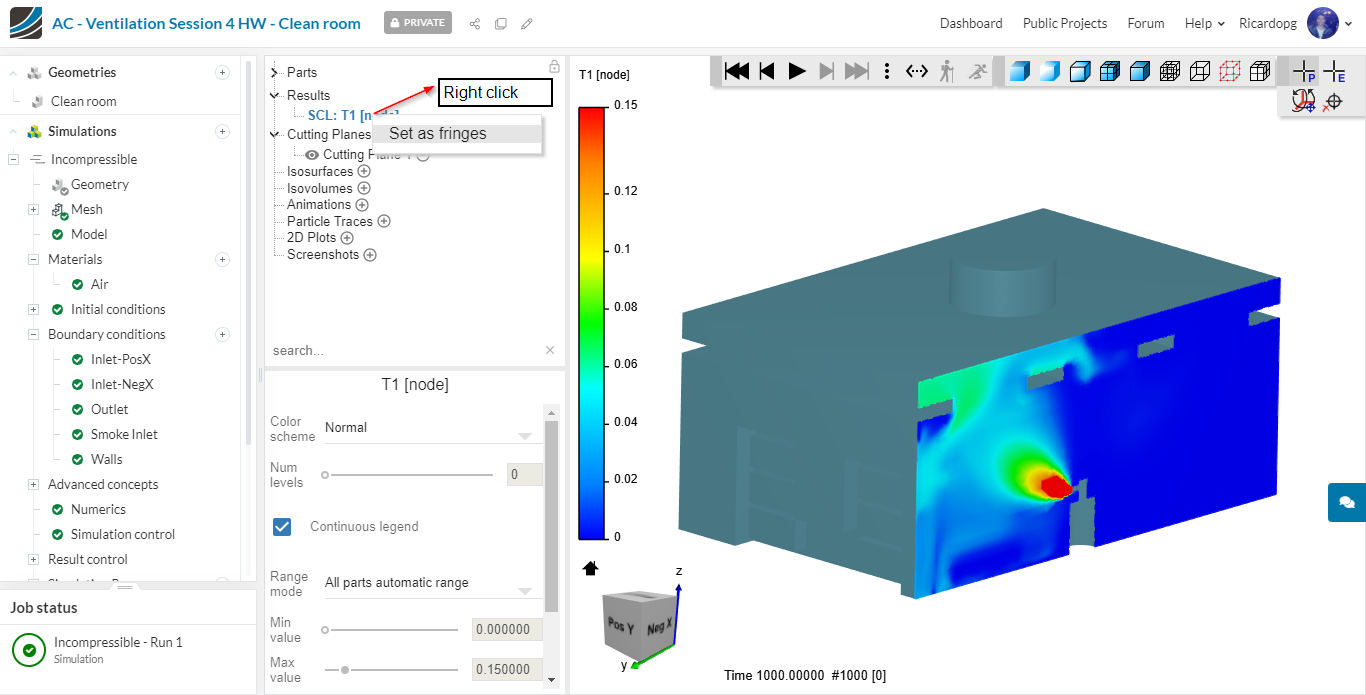This screenshot has width=1366, height=695.
Task: Open the chat support bubble
Action: pyautogui.click(x=1346, y=502)
